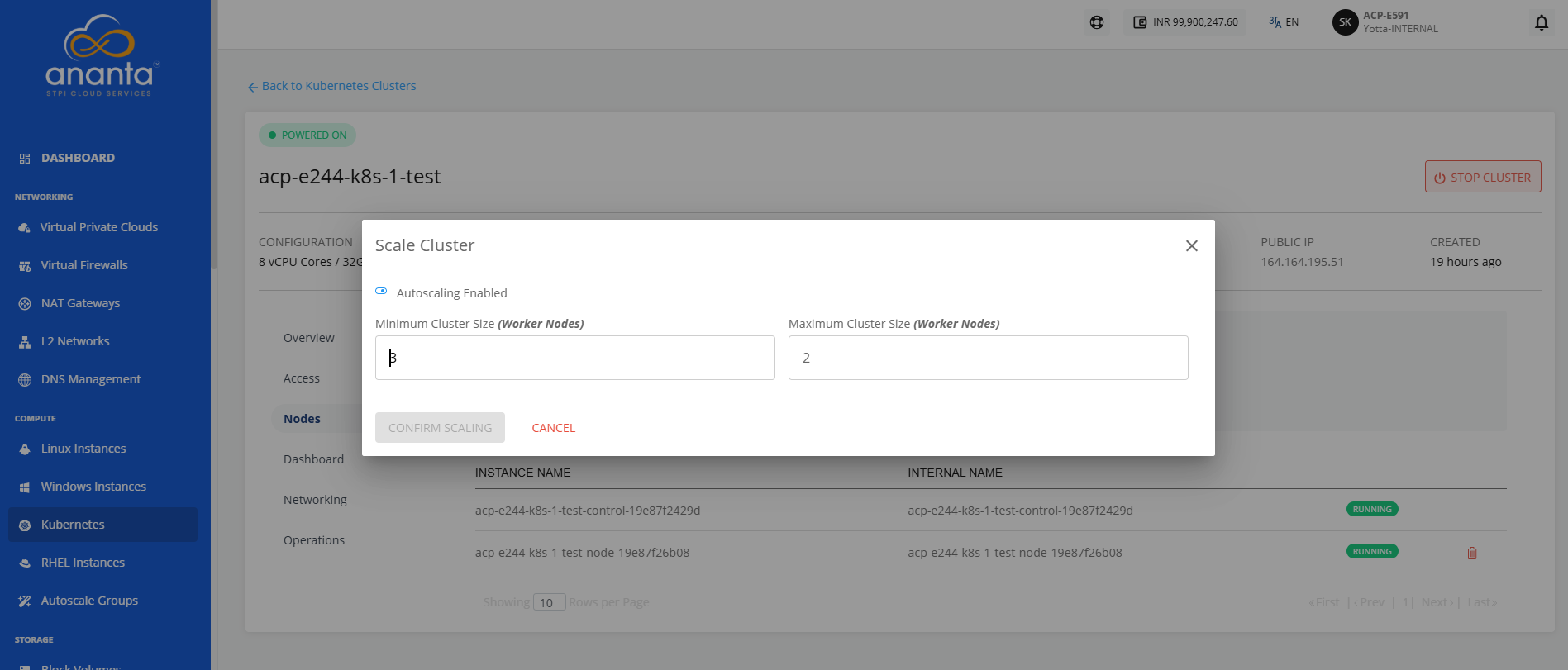1568x670 pixels.
Task: Cancel the Scale Cluster dialog
Action: click(x=553, y=428)
